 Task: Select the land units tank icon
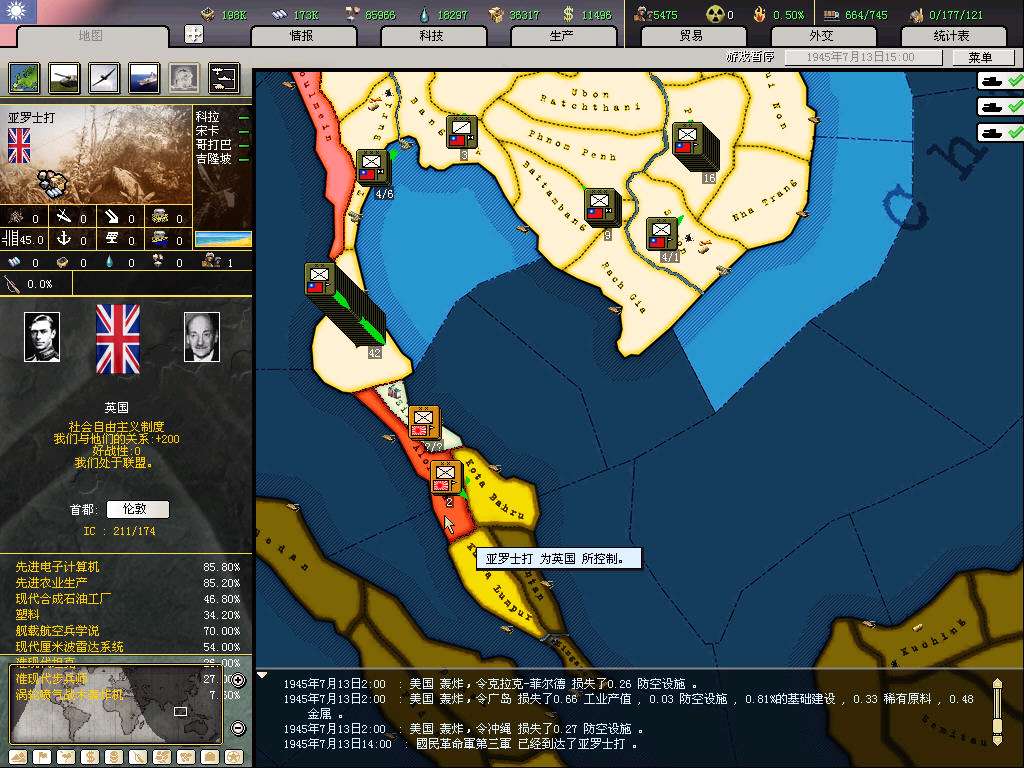64,77
